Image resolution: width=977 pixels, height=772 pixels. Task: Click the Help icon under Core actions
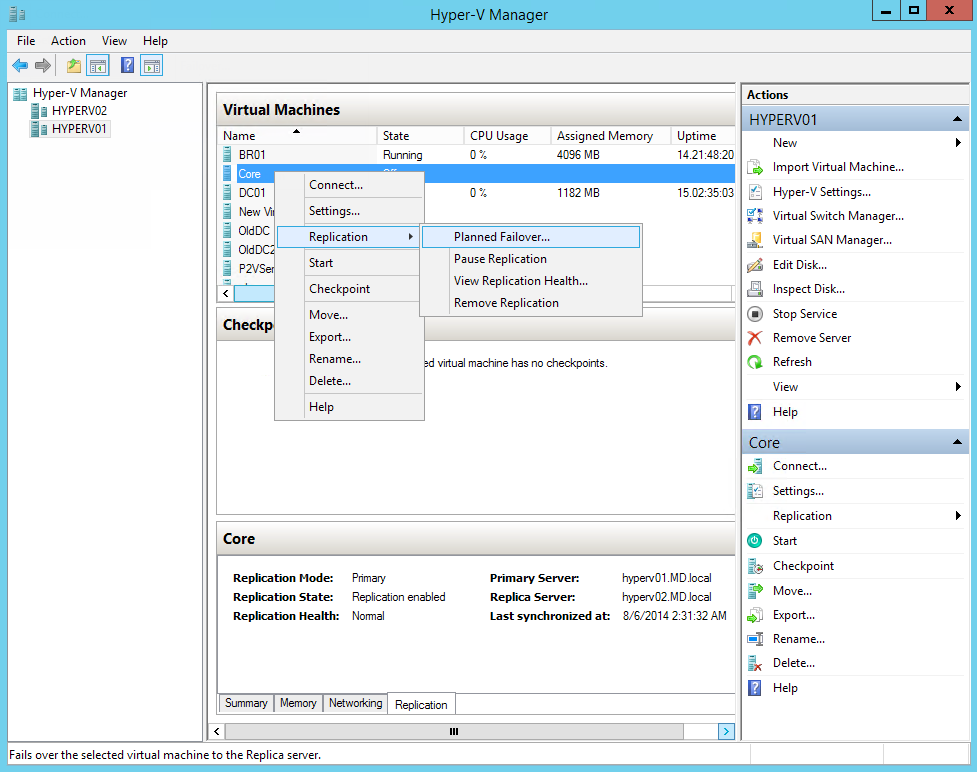click(755, 688)
